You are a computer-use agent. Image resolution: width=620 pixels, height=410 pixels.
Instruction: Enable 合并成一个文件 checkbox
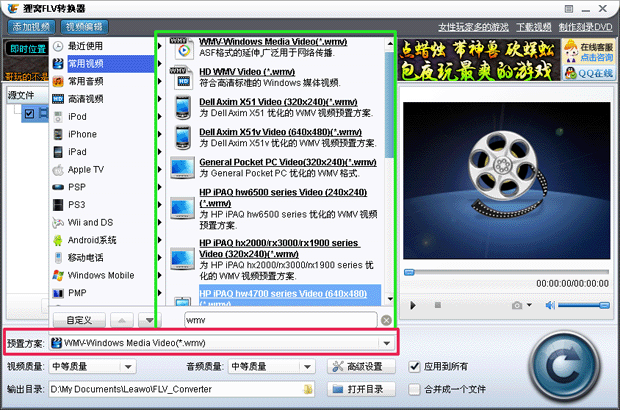pyautogui.click(x=414, y=389)
